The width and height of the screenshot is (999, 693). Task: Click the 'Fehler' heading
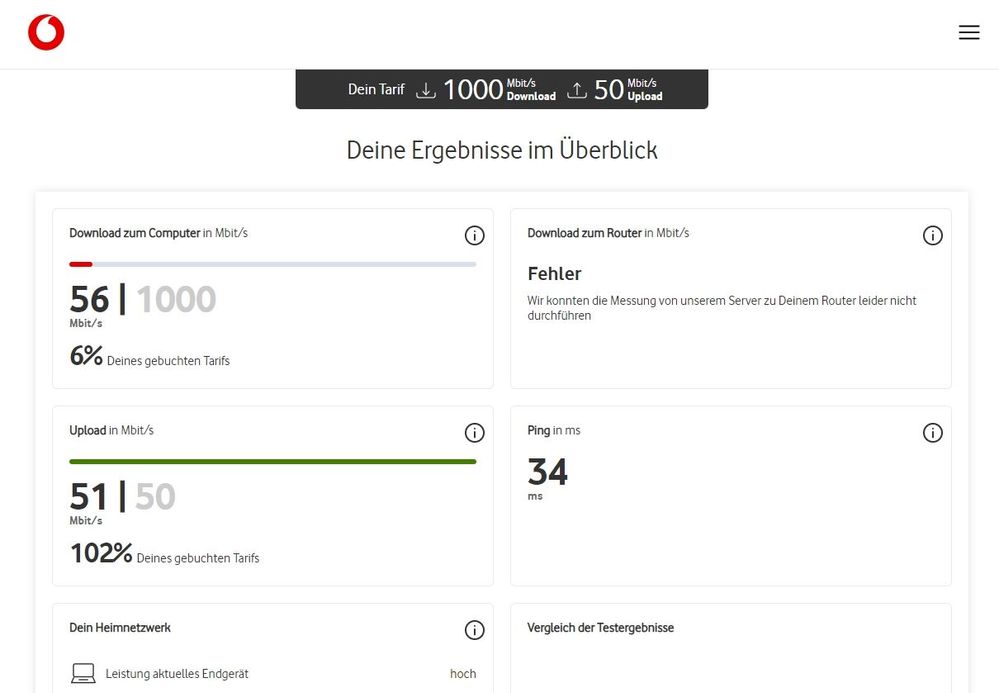(x=554, y=274)
